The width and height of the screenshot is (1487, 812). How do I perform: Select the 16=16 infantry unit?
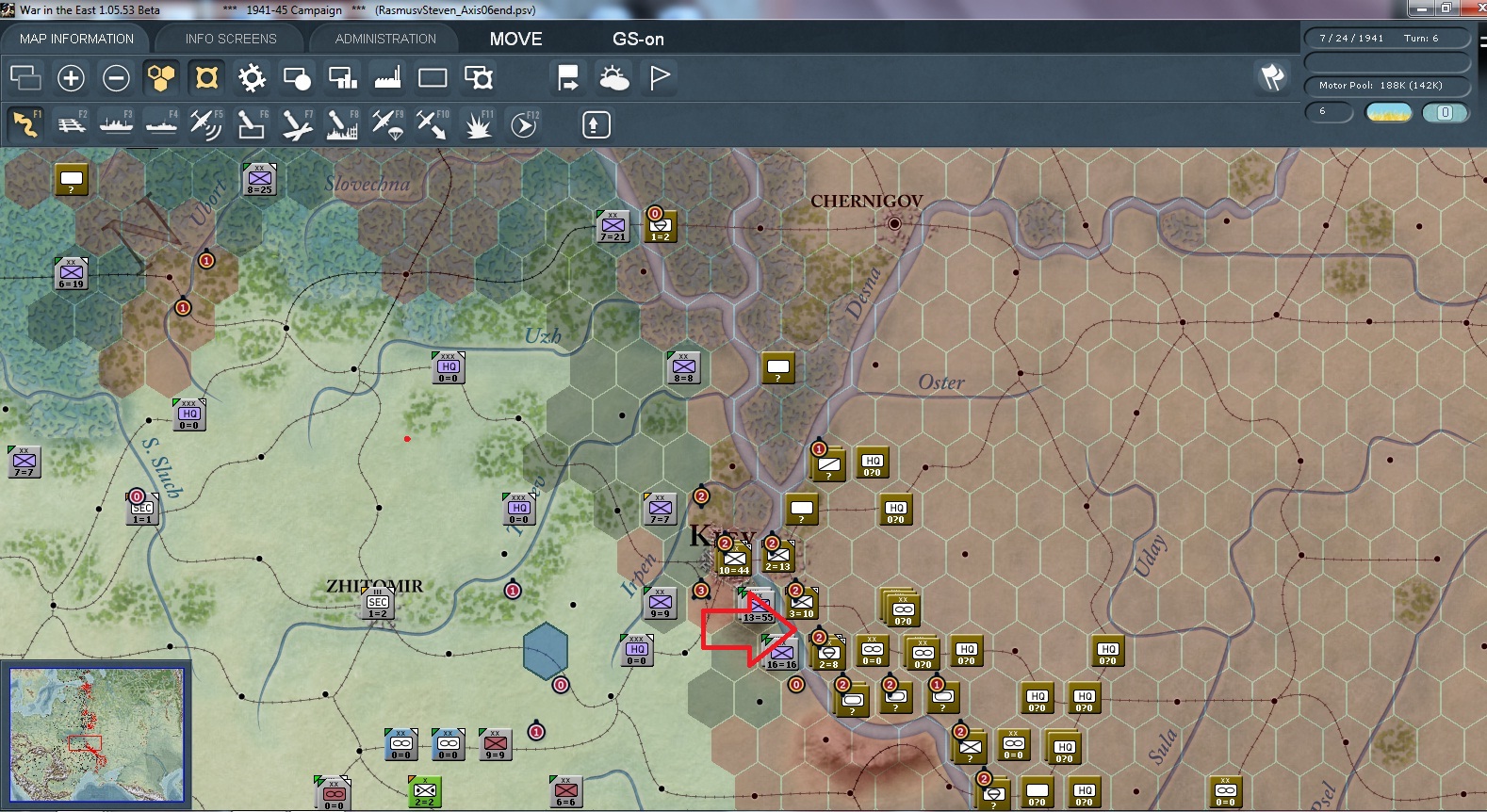(782, 652)
